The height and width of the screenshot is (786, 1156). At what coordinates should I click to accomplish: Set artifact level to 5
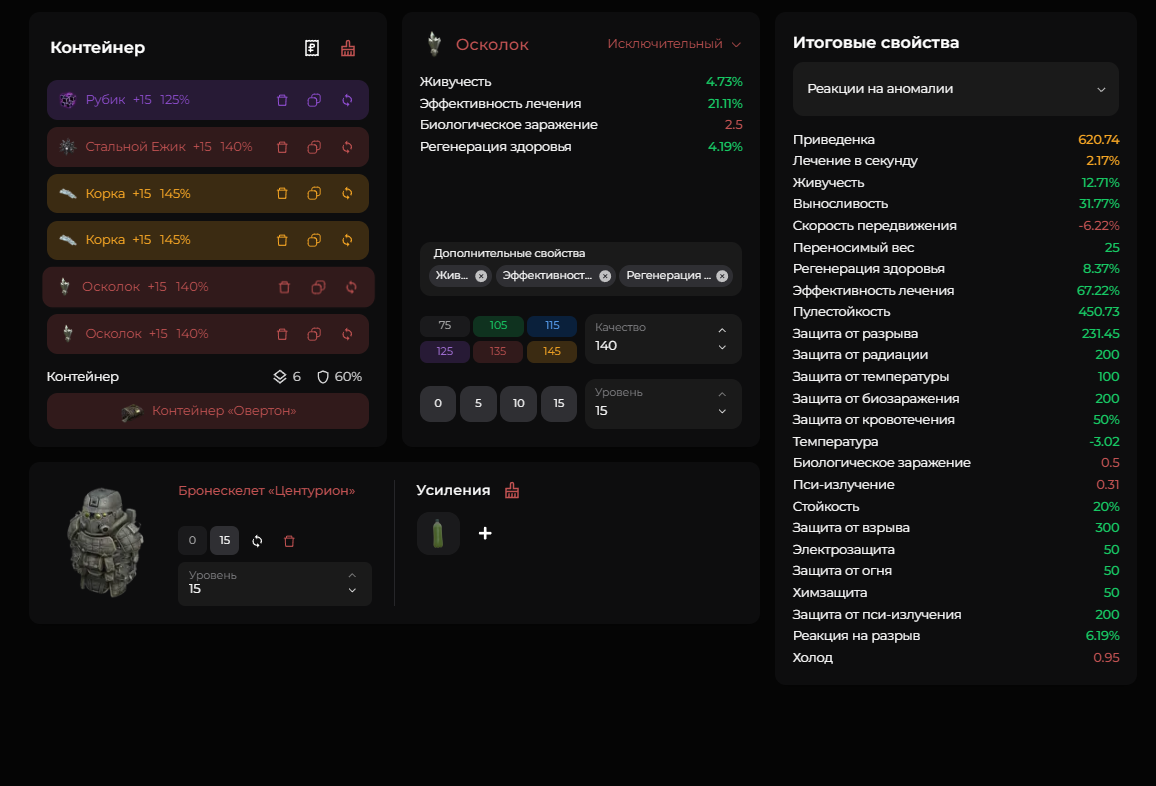[x=478, y=404]
